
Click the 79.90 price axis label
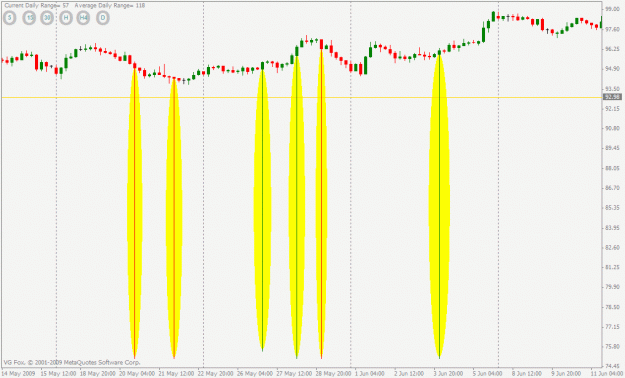click(x=611, y=287)
